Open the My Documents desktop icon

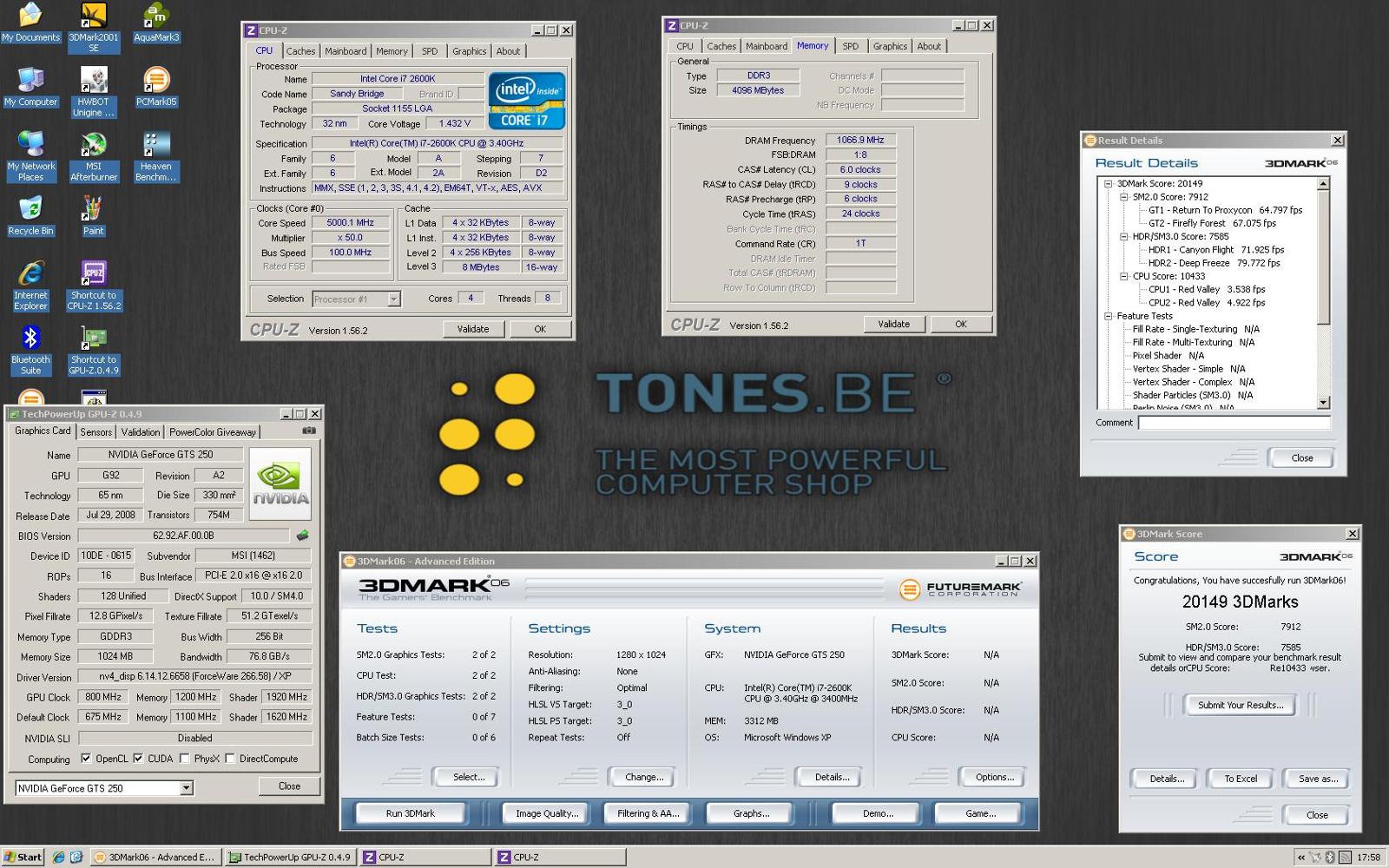pyautogui.click(x=30, y=23)
